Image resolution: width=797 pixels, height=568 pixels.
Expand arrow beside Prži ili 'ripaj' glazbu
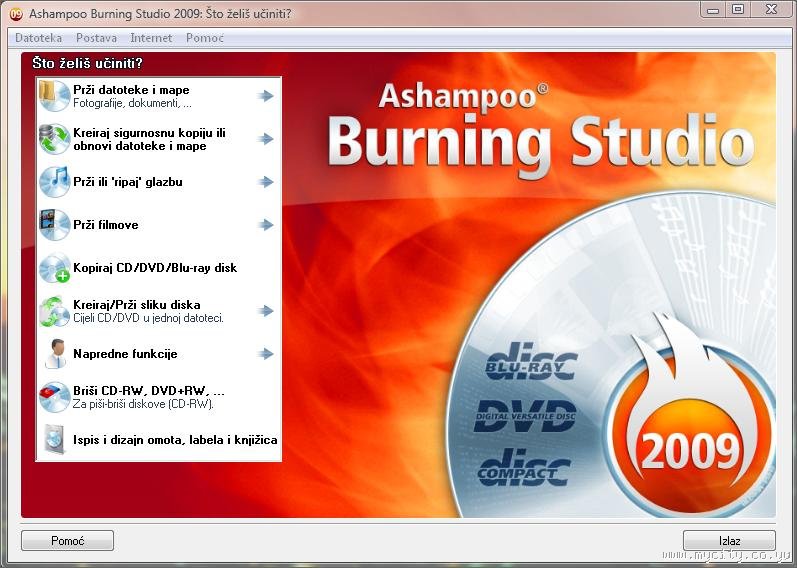(x=265, y=182)
